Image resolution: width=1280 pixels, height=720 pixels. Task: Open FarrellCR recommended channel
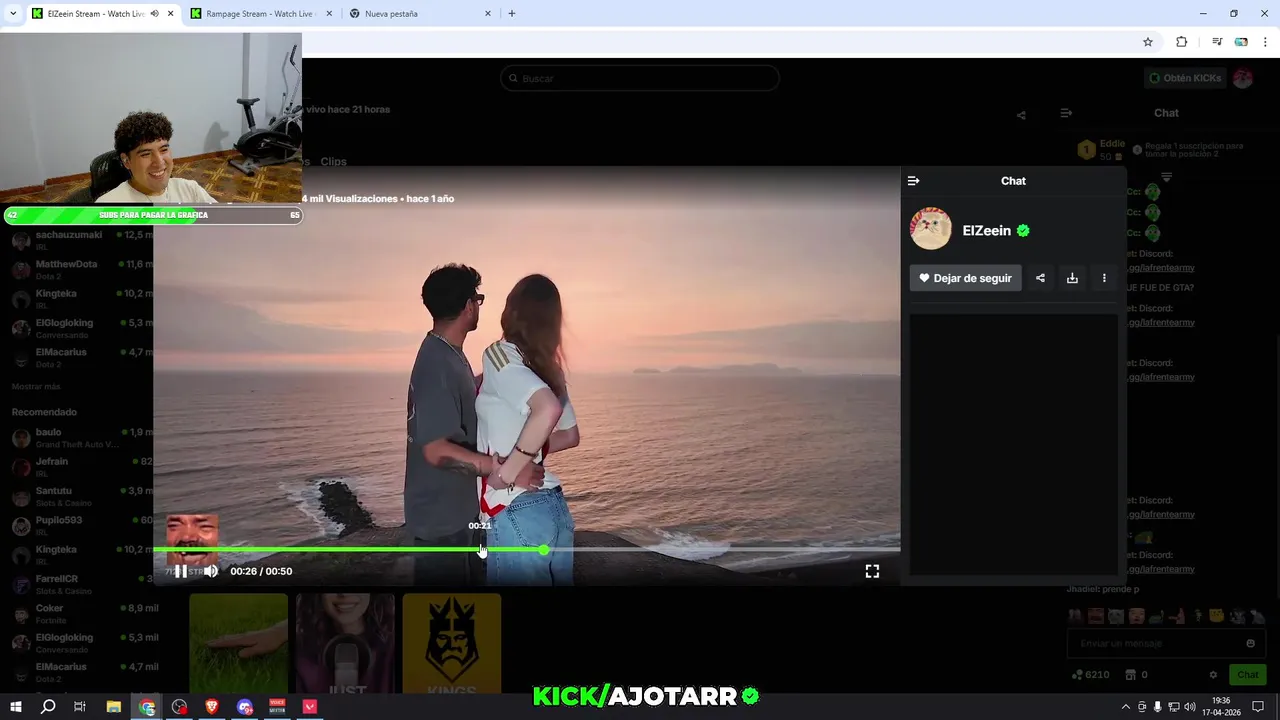click(x=80, y=584)
